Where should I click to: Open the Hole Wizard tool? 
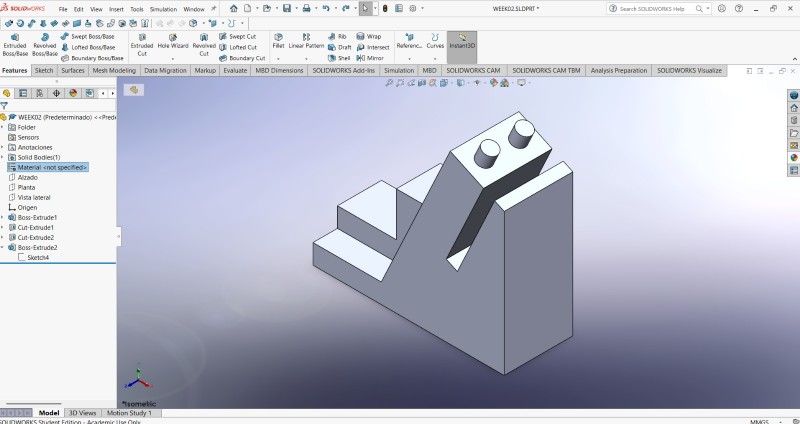point(173,42)
